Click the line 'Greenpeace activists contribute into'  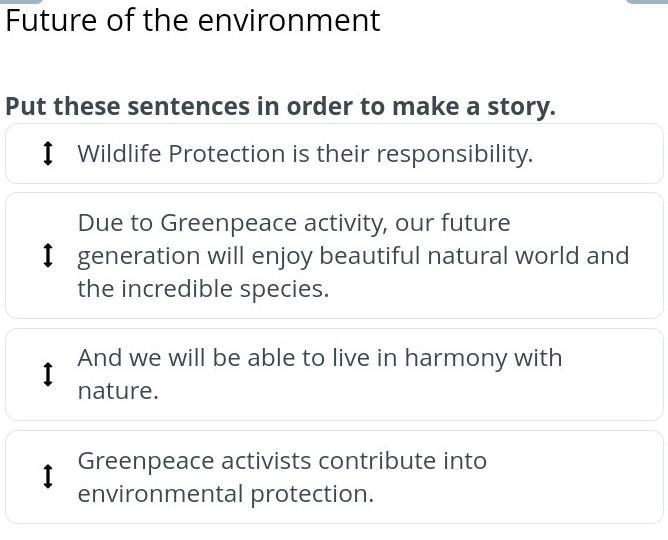[282, 461]
